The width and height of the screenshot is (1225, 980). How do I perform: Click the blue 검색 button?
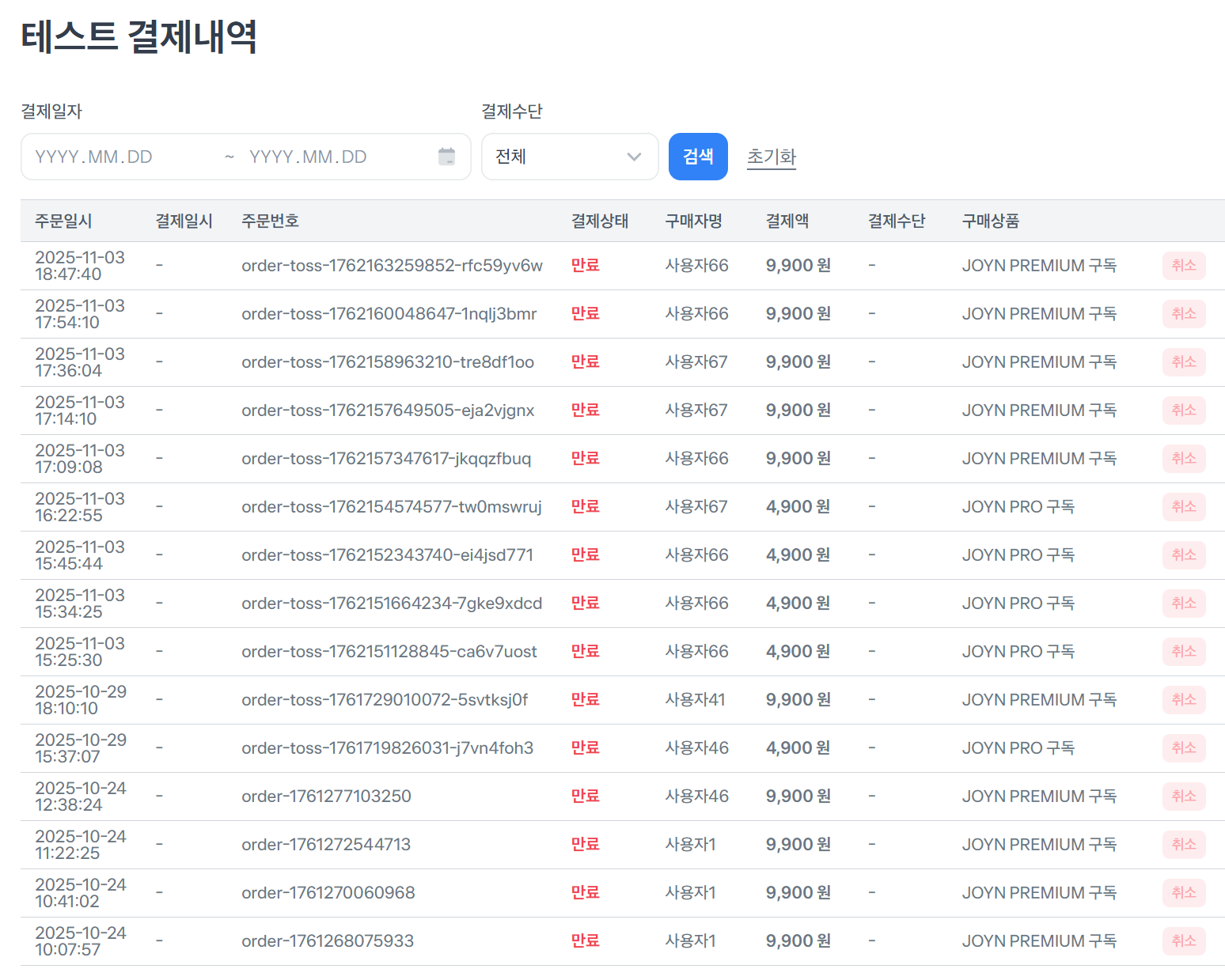point(698,157)
